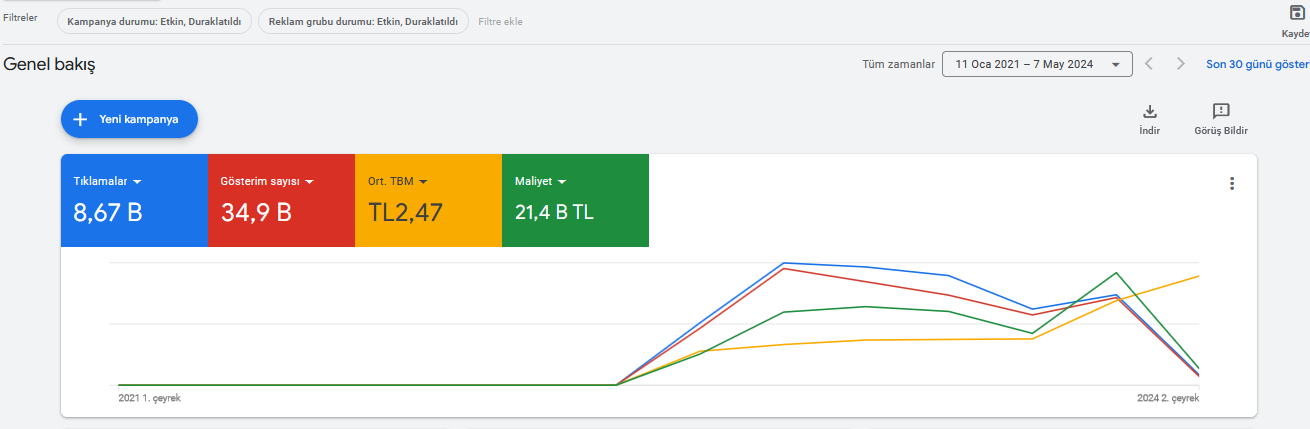Click the Filtre ekle field
The width and height of the screenshot is (1310, 429).
coord(500,21)
